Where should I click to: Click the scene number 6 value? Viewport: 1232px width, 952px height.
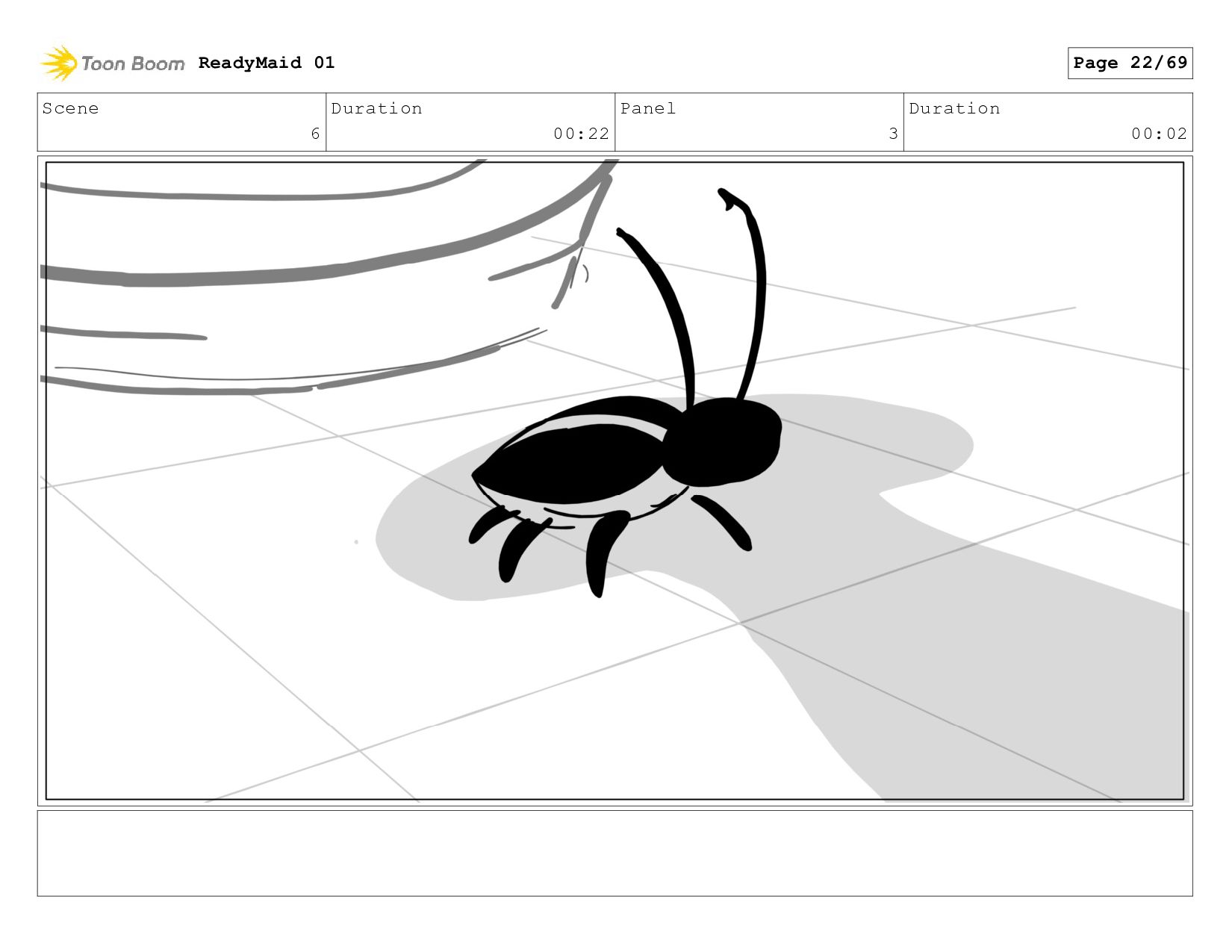click(x=315, y=134)
